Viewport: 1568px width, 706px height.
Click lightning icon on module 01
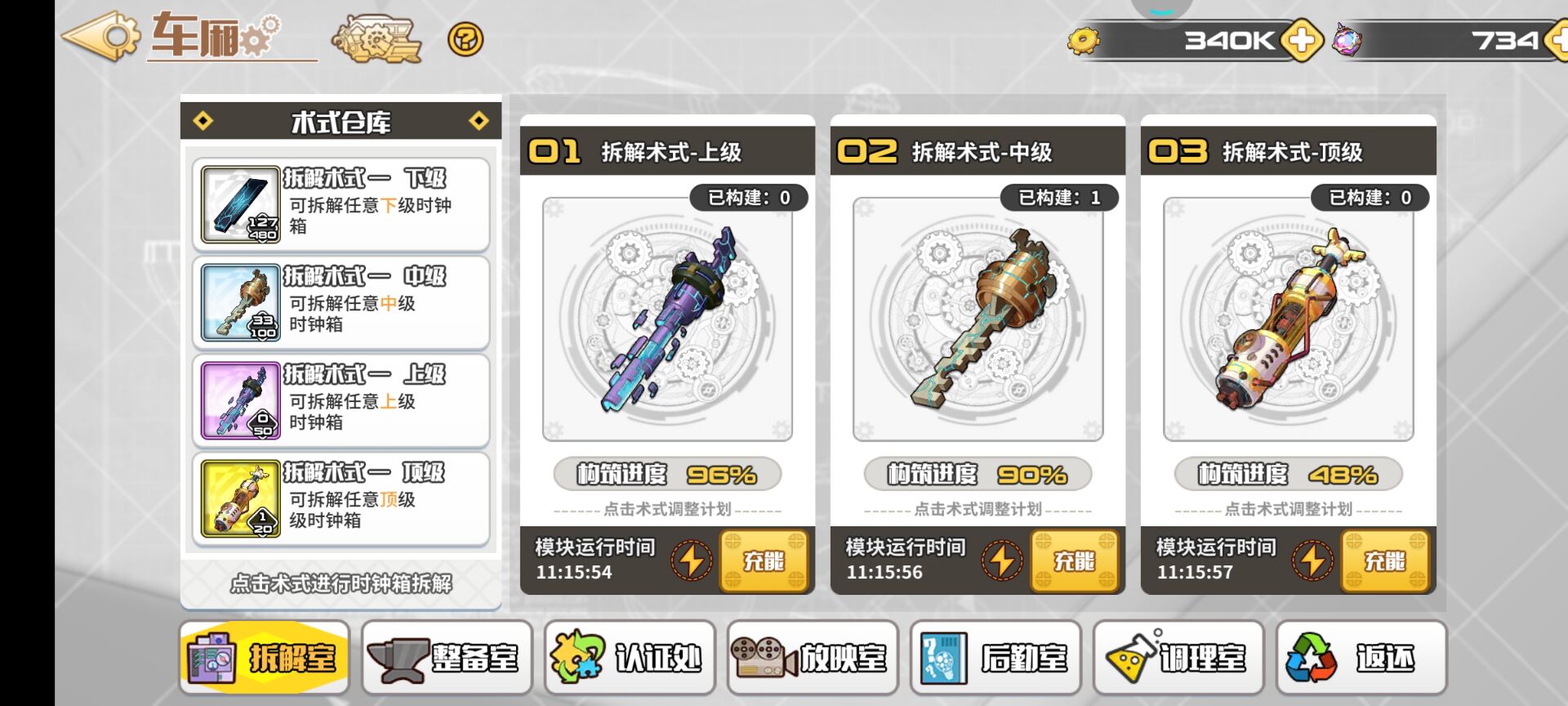tap(692, 561)
